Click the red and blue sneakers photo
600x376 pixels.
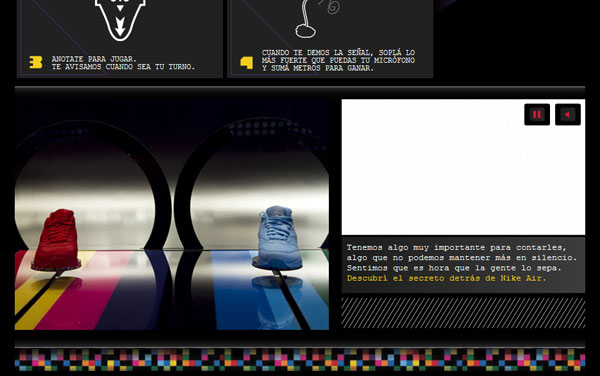pyautogui.click(x=172, y=215)
